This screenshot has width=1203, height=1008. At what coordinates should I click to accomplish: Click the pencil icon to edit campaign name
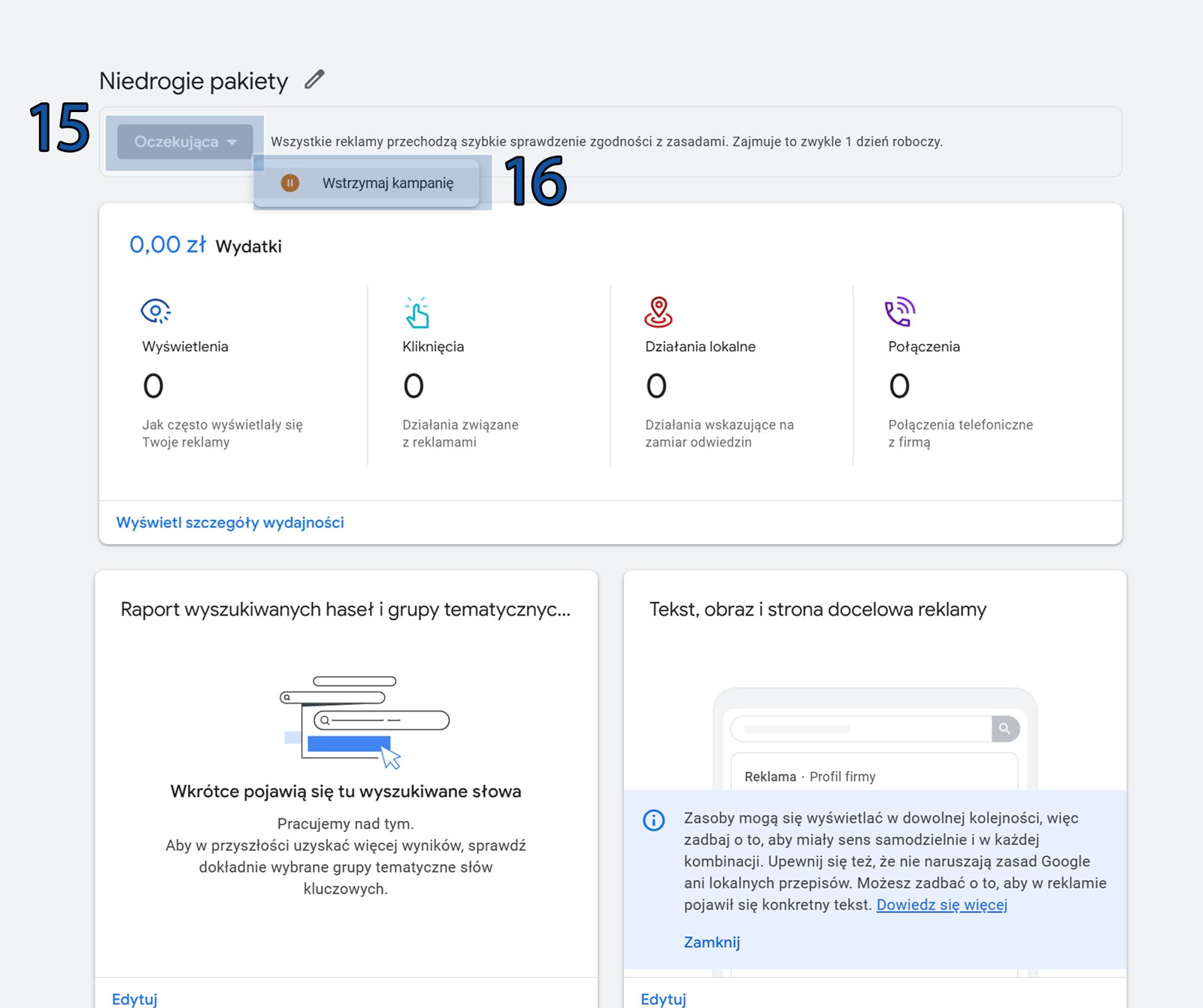[314, 80]
